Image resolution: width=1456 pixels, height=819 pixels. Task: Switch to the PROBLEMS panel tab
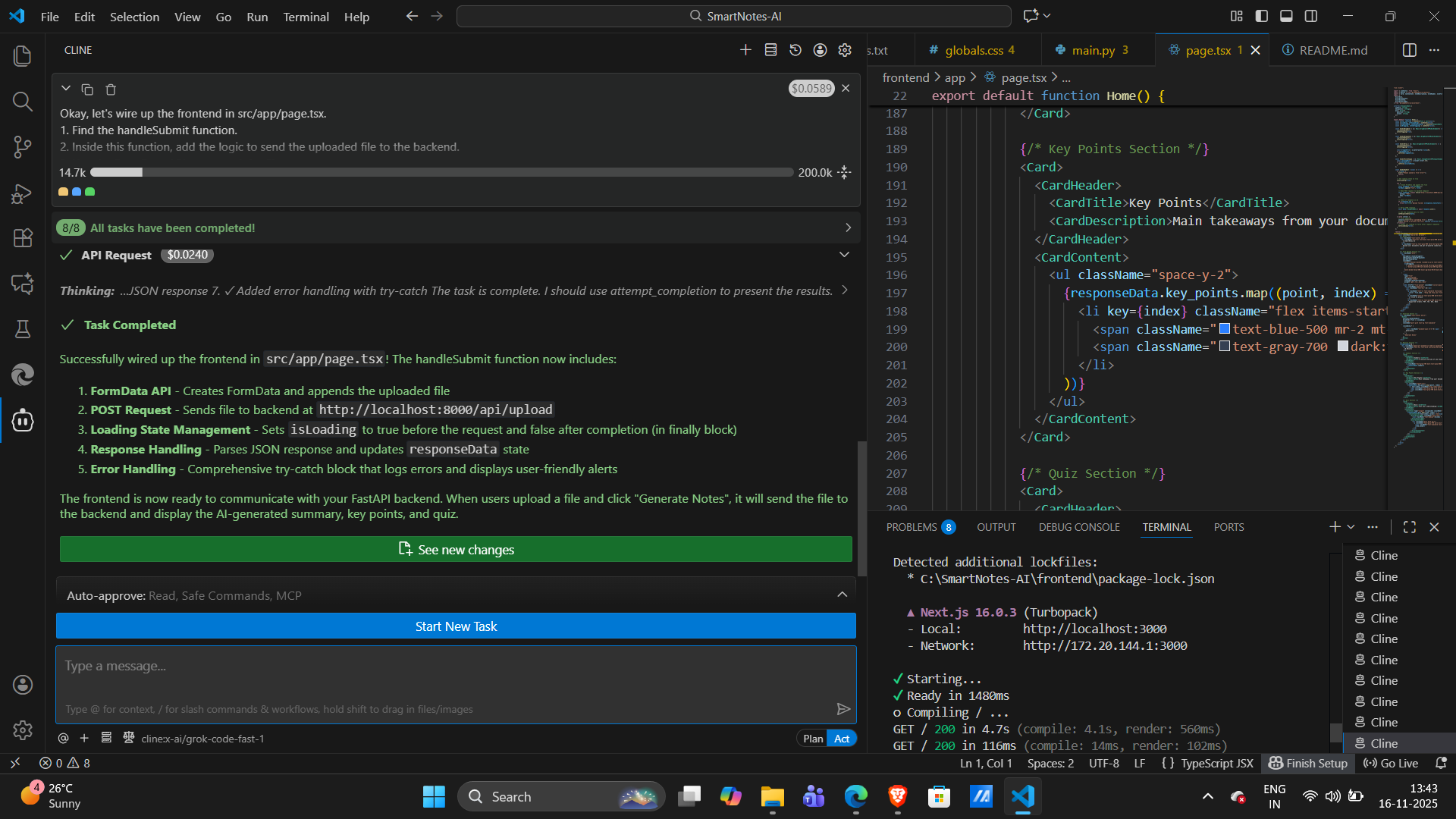[x=912, y=527]
